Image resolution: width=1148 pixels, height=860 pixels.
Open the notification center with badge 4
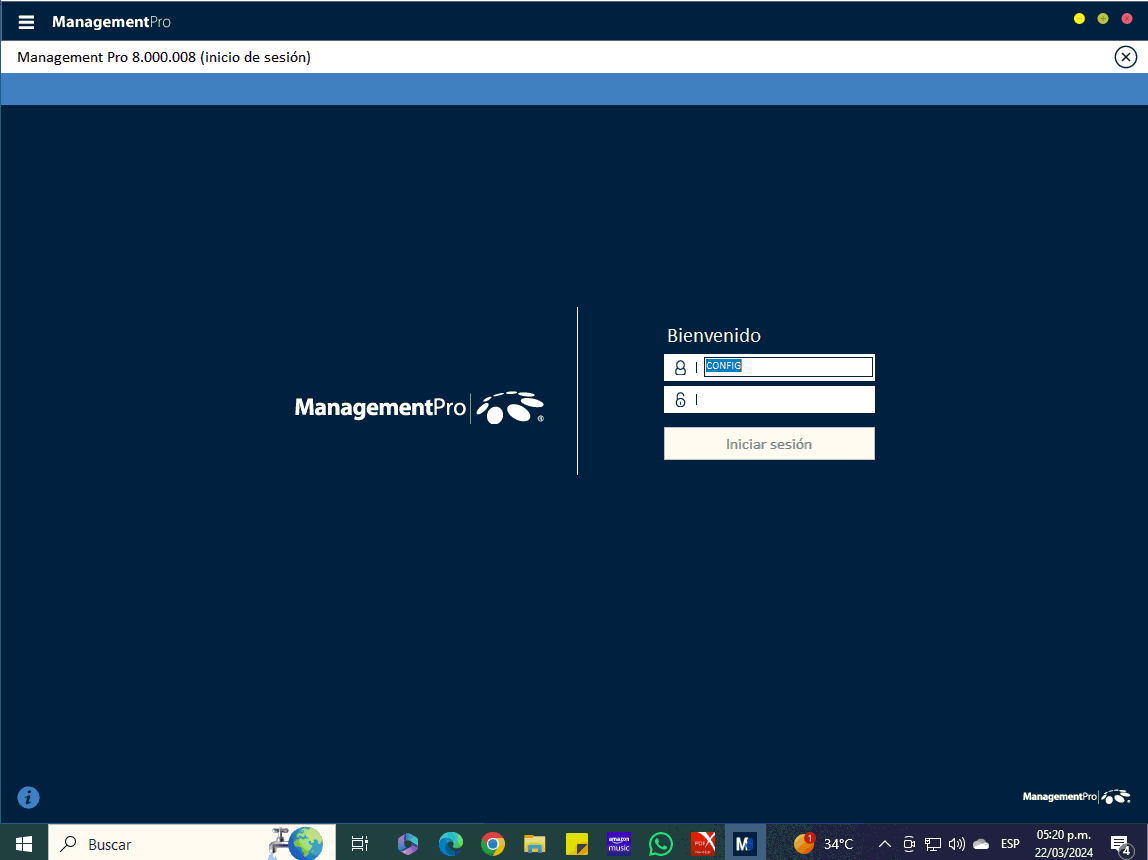(x=1120, y=845)
